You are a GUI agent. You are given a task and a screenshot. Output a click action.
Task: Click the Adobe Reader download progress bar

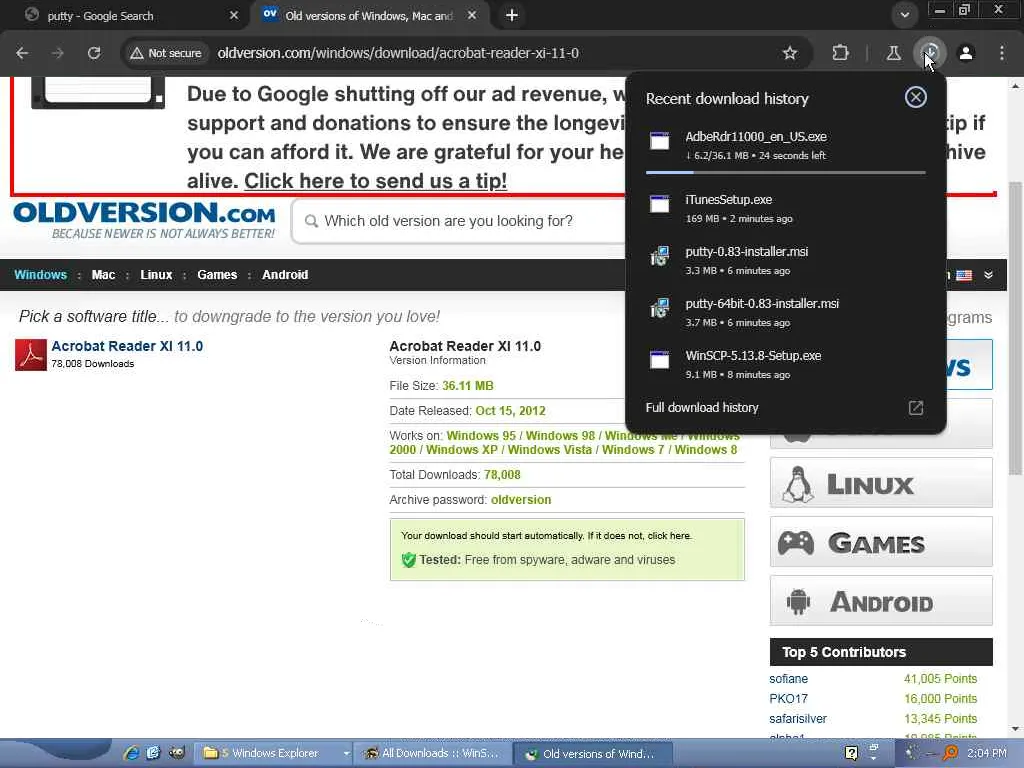pyautogui.click(x=785, y=172)
